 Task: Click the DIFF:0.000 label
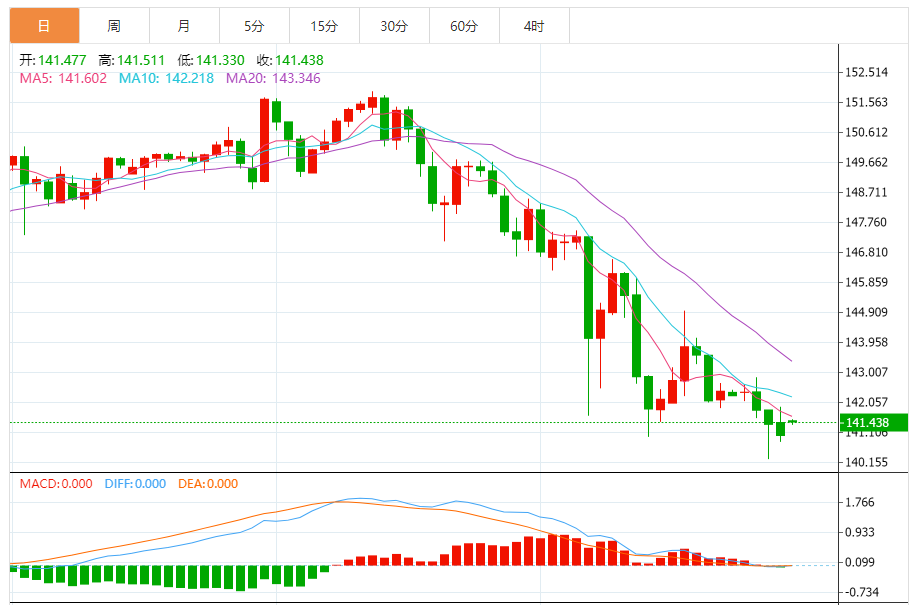135,484
